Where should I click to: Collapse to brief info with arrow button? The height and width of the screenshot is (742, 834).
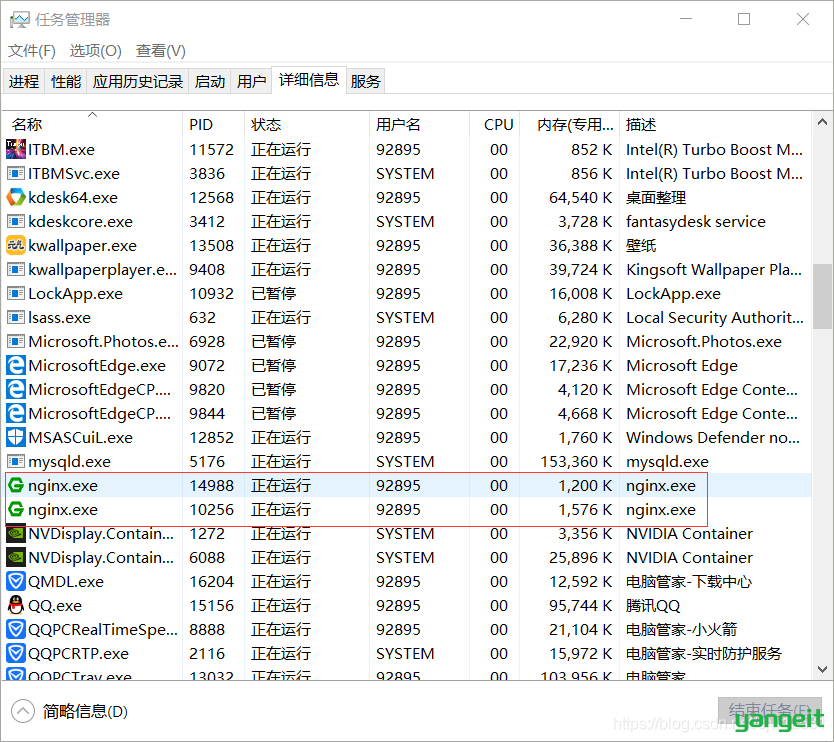tap(23, 711)
